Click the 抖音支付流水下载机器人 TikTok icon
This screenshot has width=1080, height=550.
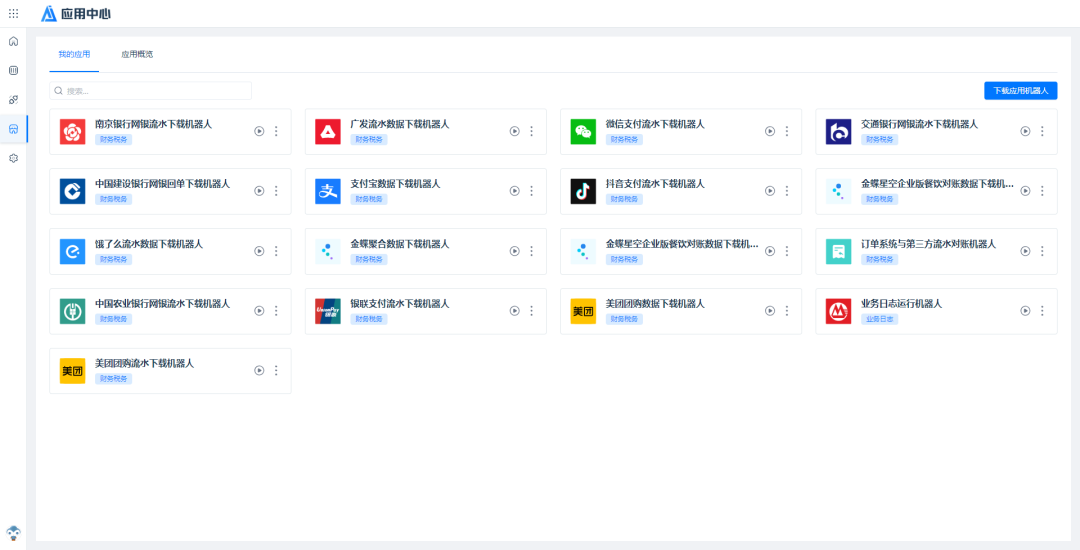pyautogui.click(x=583, y=191)
